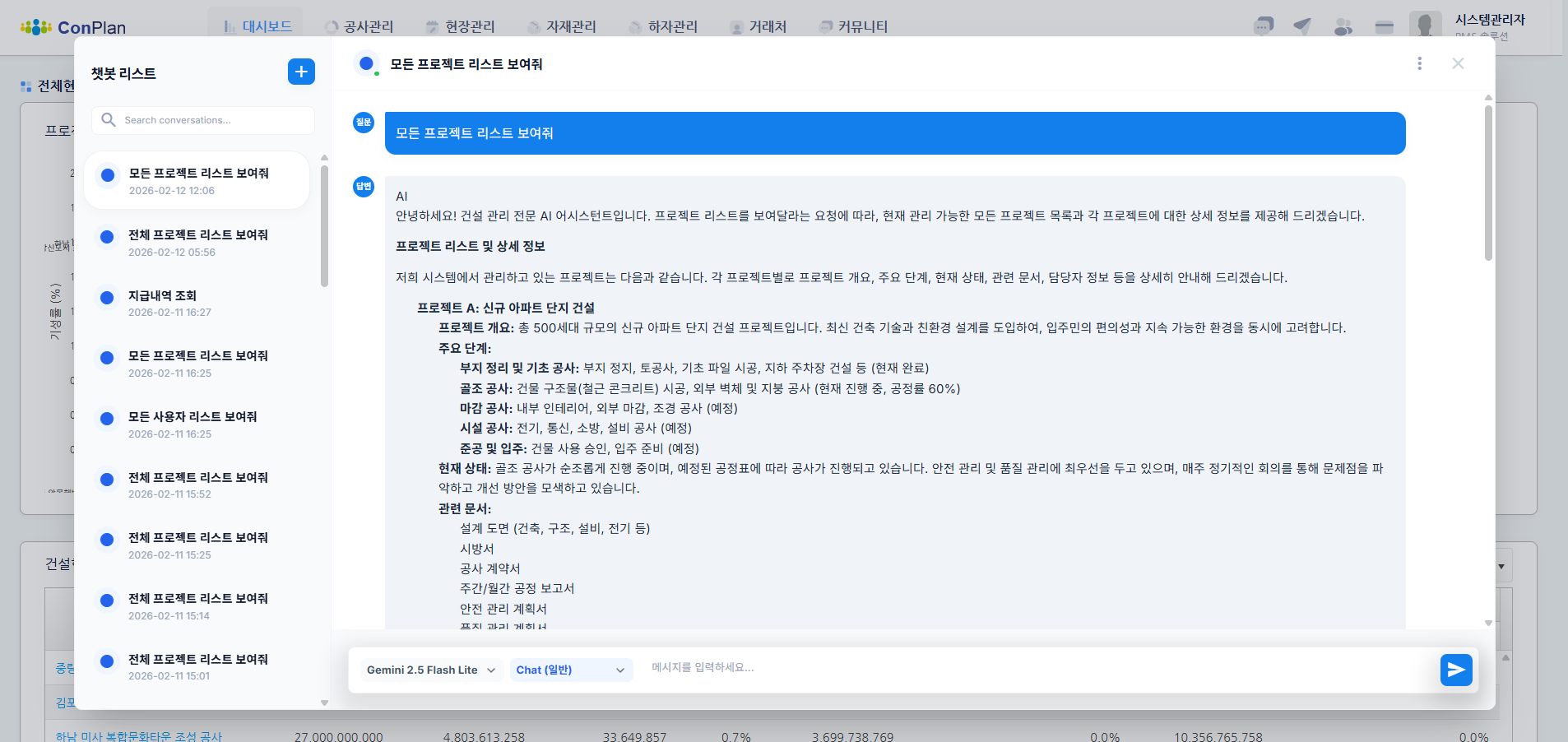The width and height of the screenshot is (1568, 742).
Task: Click the system administrator profile avatar
Action: click(x=1425, y=25)
